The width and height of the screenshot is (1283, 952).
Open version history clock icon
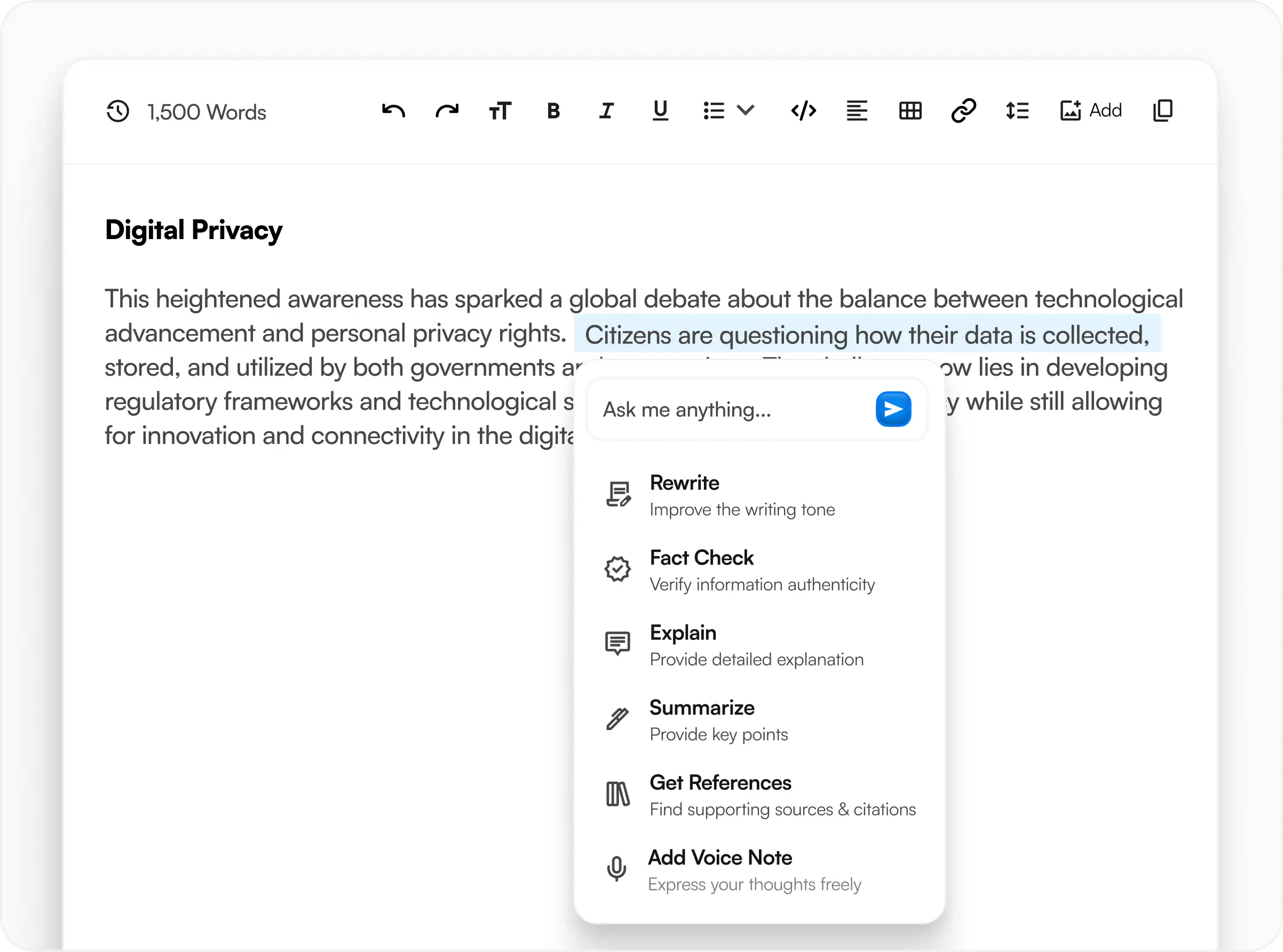(x=118, y=111)
